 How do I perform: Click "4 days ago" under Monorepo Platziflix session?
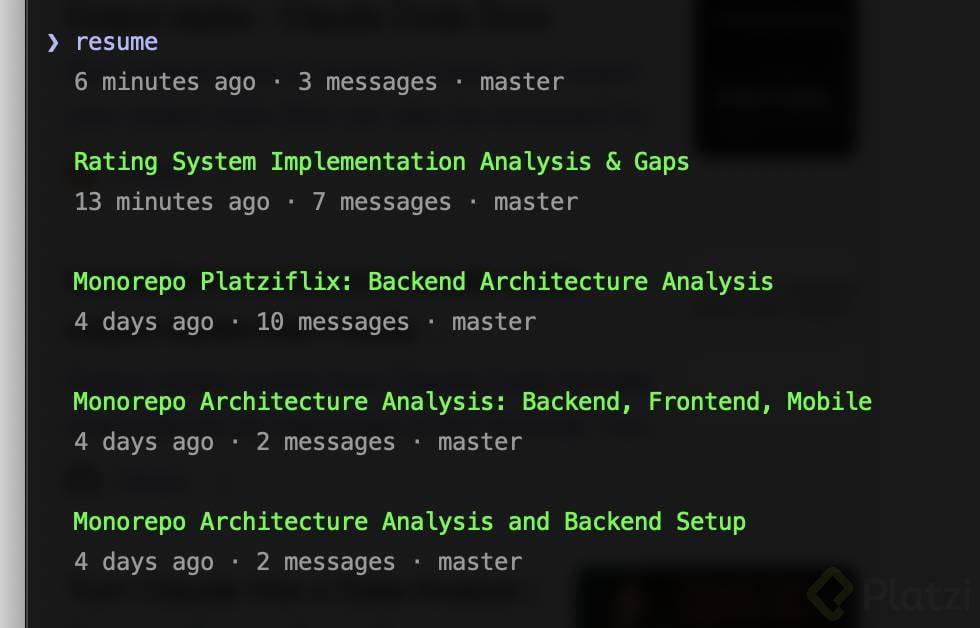144,322
